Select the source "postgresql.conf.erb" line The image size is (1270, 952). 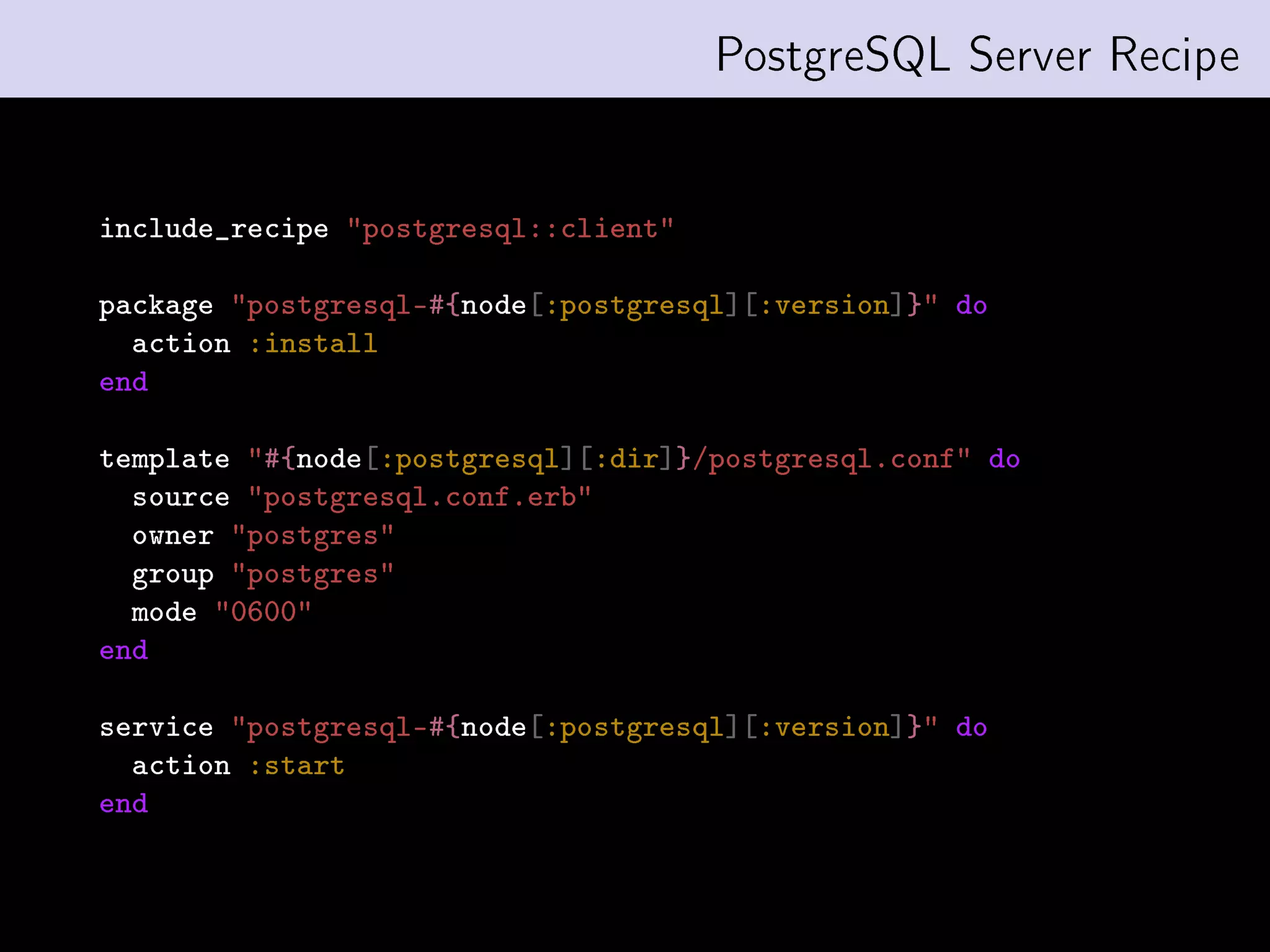click(x=362, y=498)
